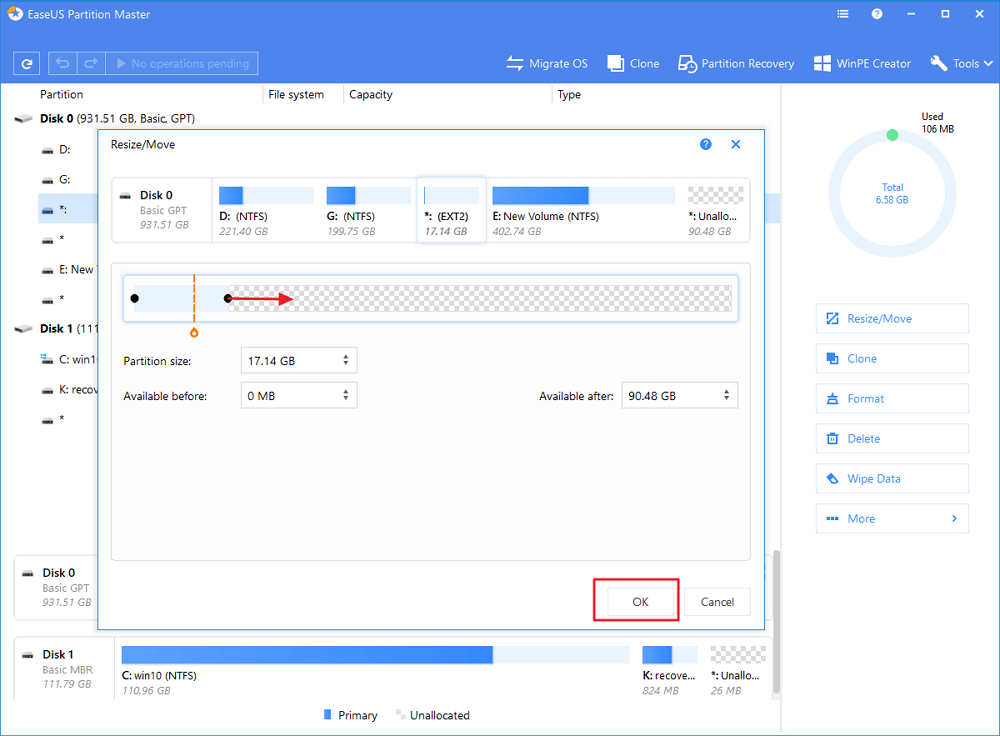Select the 26 MB unallocated block on Disk 1
The image size is (1000, 736).
coord(737,670)
